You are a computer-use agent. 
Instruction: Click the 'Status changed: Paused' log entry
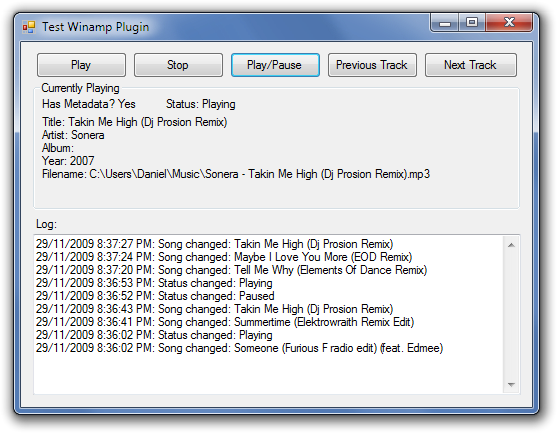tap(155, 296)
